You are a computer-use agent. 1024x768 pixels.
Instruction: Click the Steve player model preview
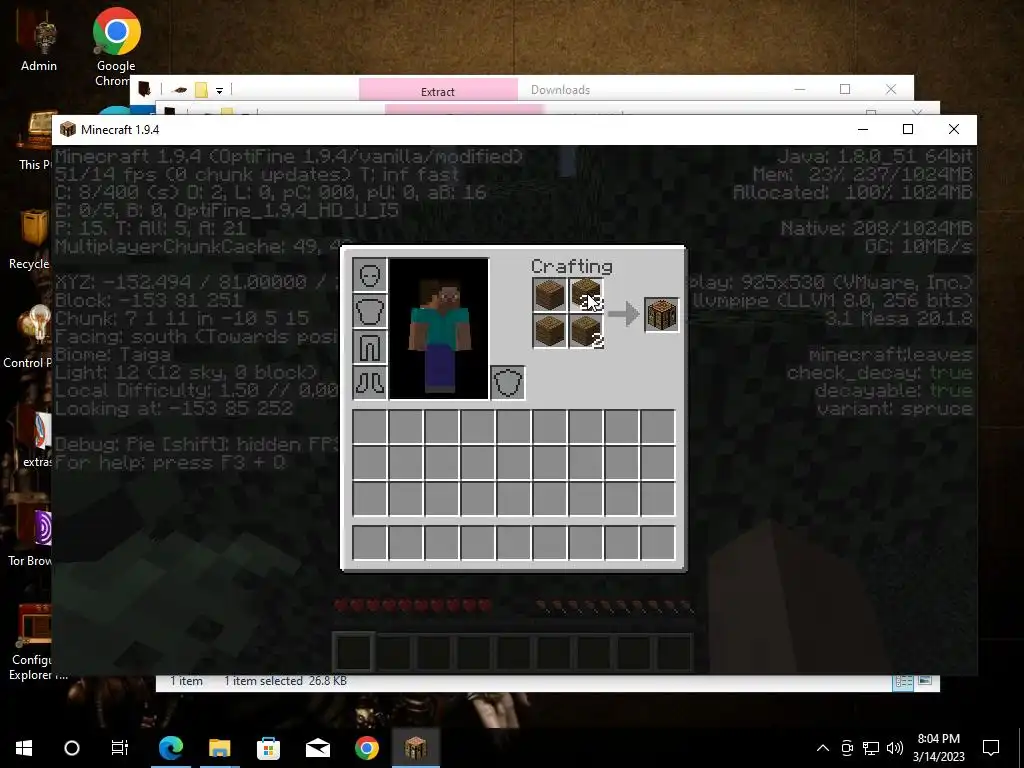439,328
